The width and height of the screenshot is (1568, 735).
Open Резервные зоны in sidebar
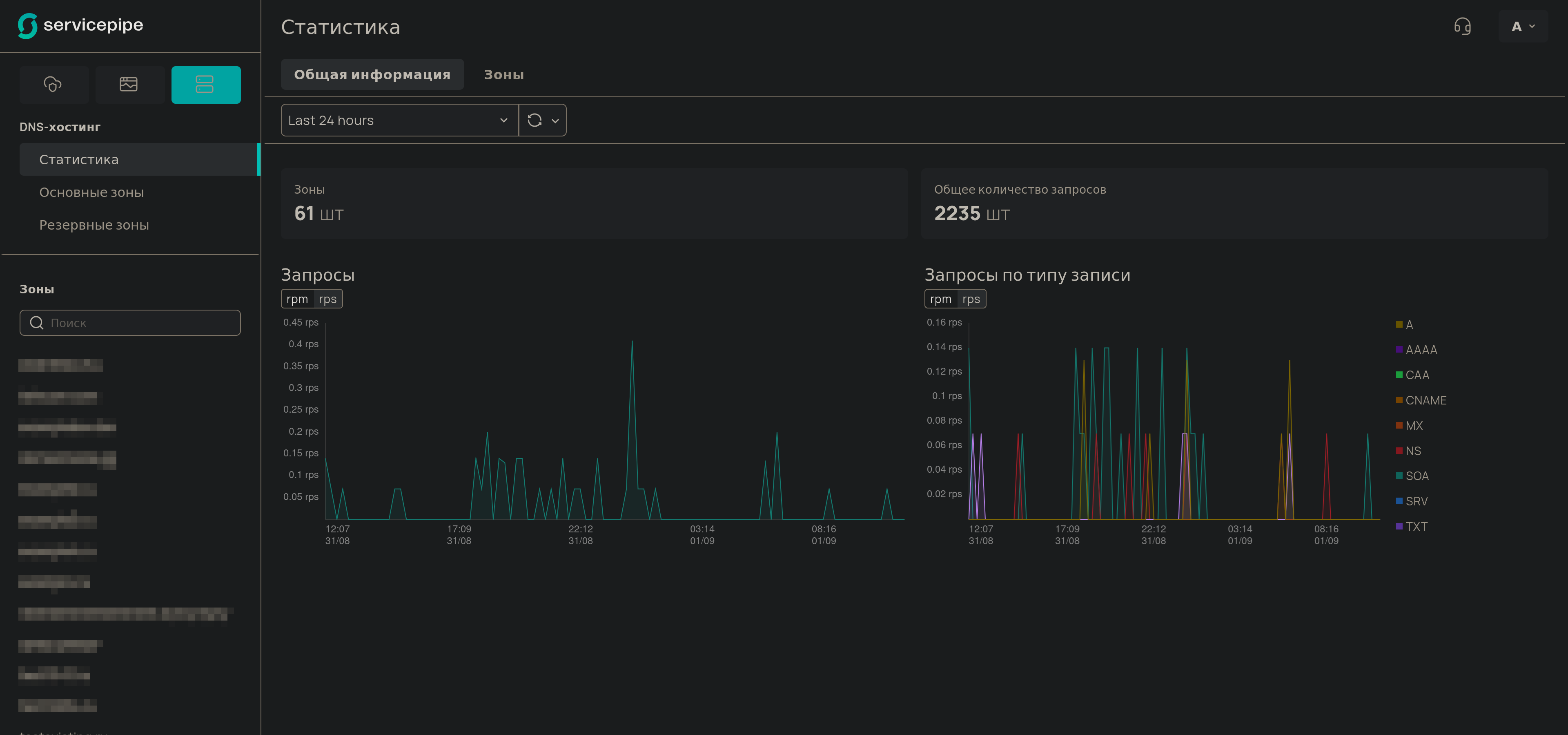click(94, 225)
